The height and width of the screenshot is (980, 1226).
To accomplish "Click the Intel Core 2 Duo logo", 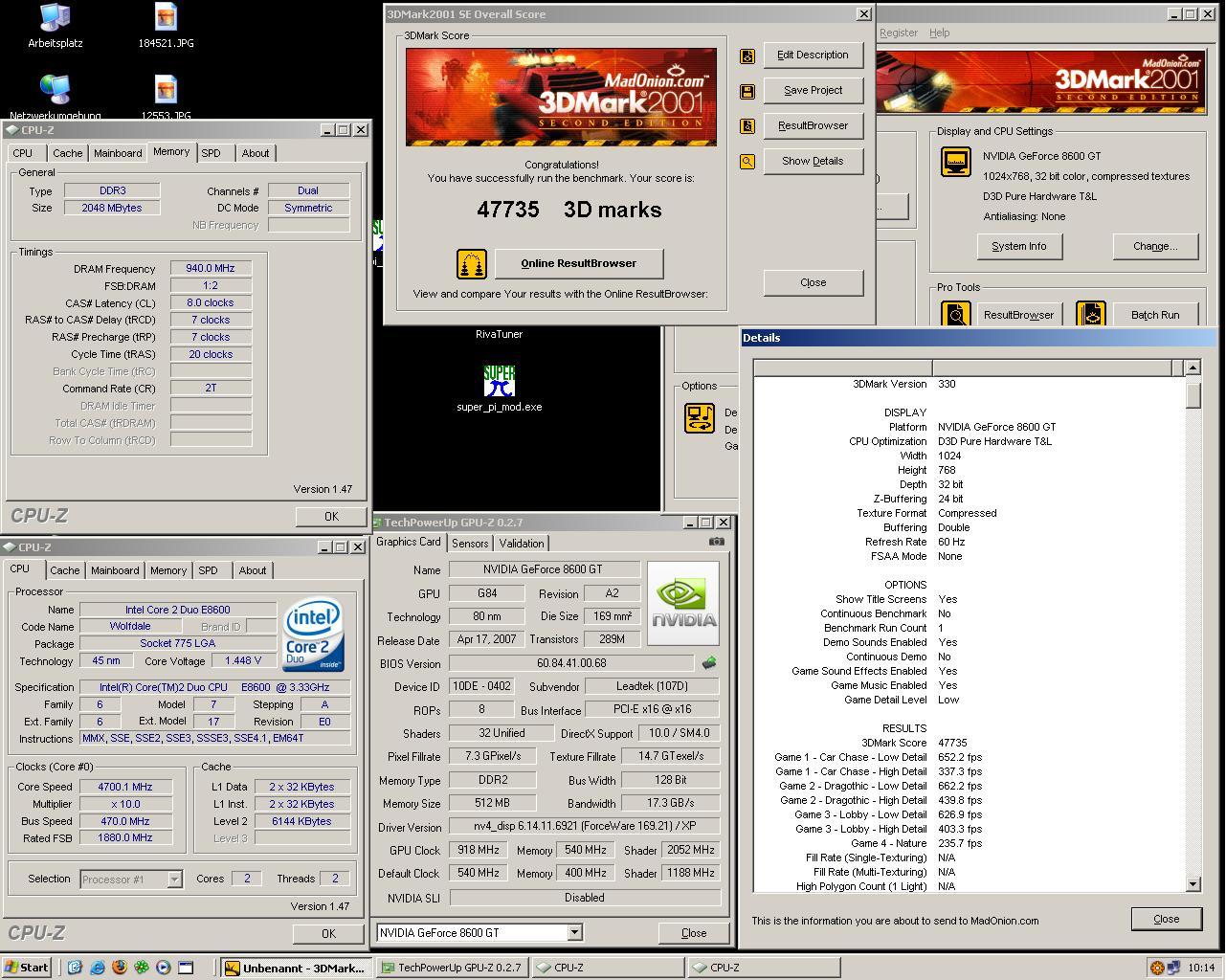I will pyautogui.click(x=314, y=635).
